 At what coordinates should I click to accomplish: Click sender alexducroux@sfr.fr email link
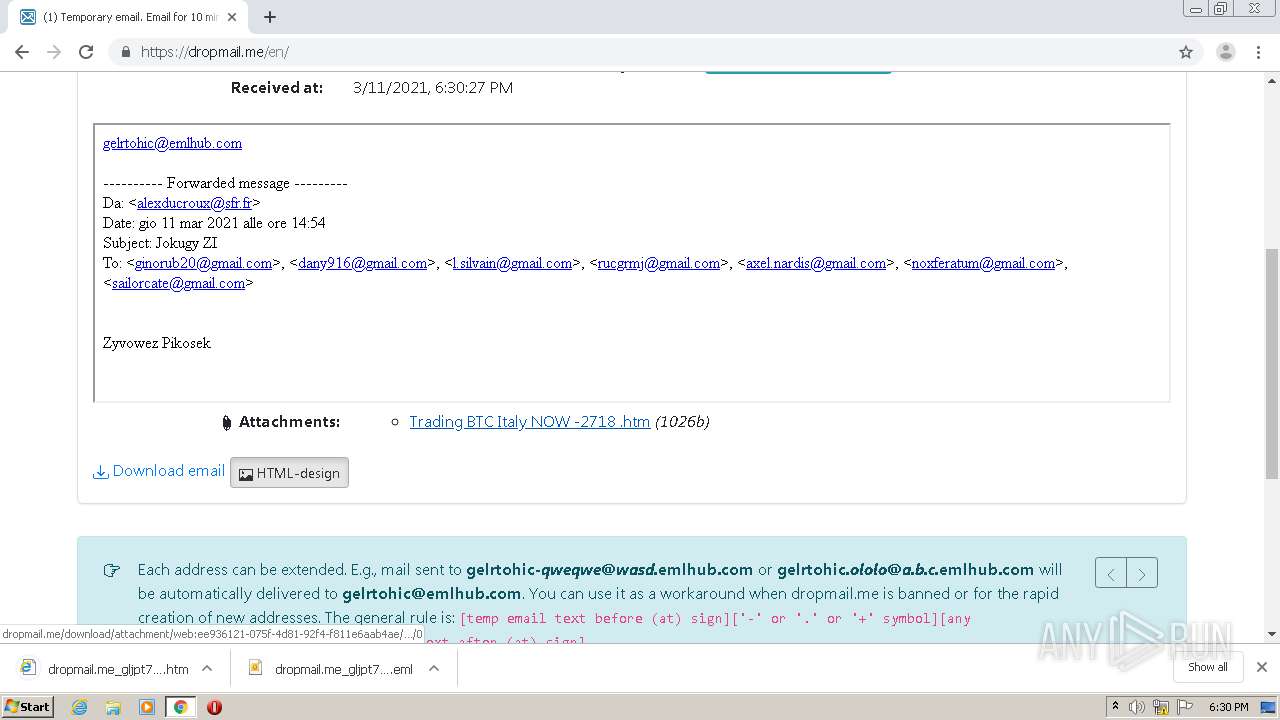(x=194, y=203)
